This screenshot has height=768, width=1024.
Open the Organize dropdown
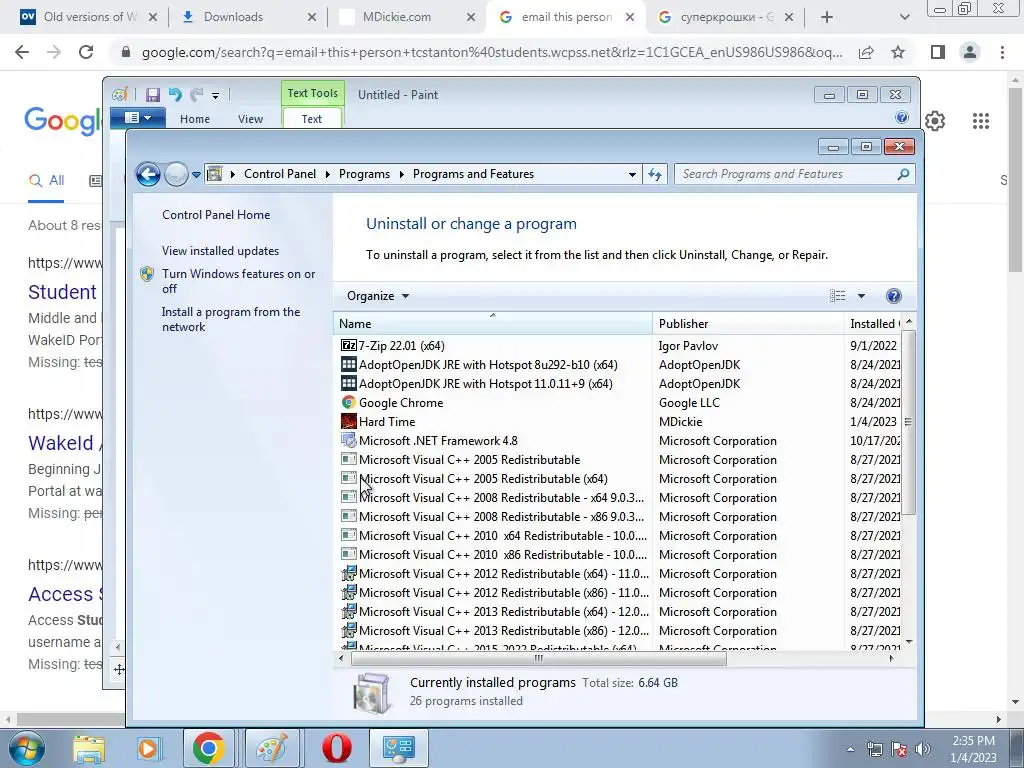[x=378, y=296]
